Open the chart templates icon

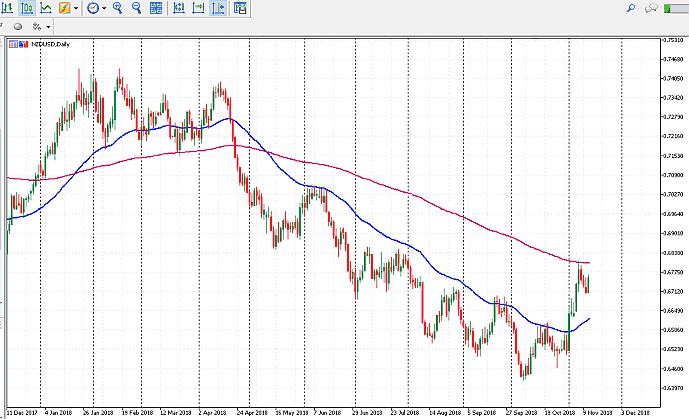[240, 8]
